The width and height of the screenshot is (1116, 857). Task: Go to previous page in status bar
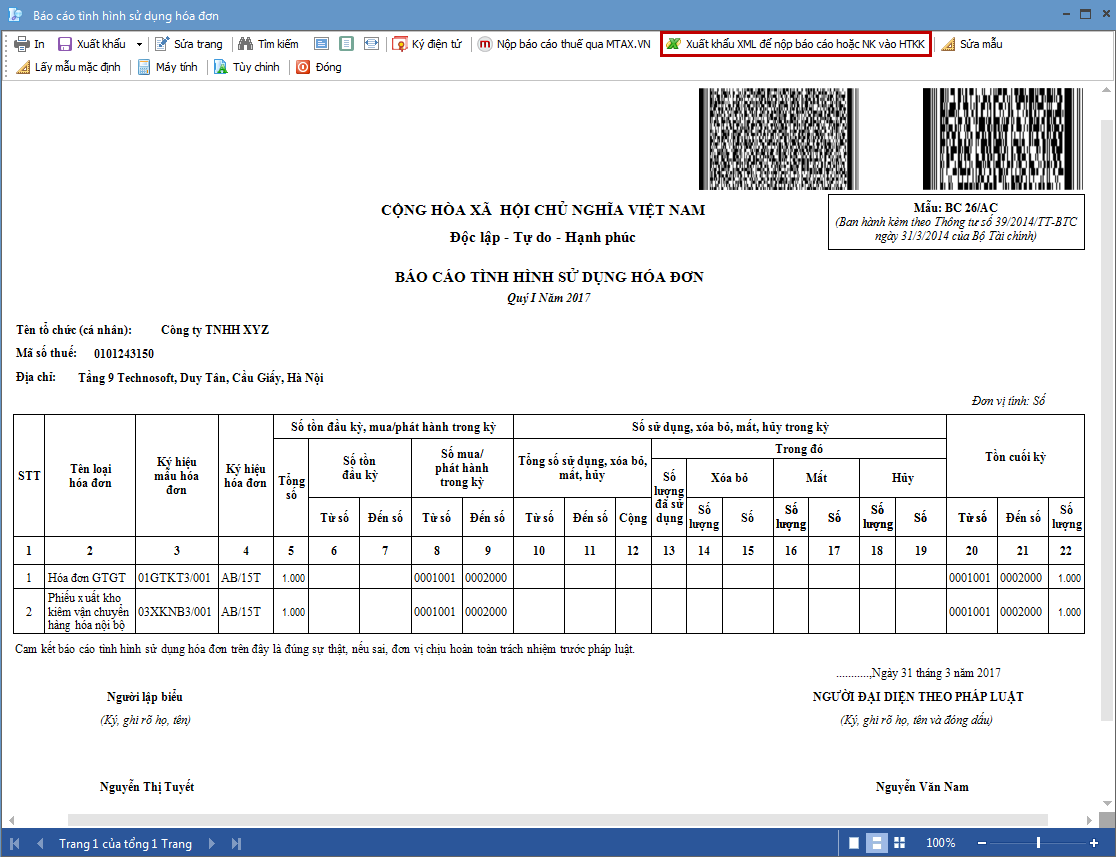40,843
